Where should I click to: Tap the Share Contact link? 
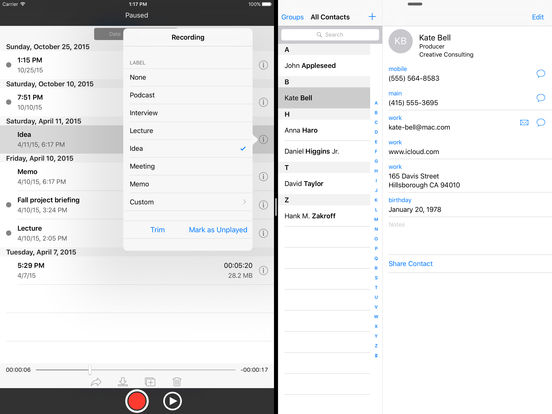coord(410,264)
